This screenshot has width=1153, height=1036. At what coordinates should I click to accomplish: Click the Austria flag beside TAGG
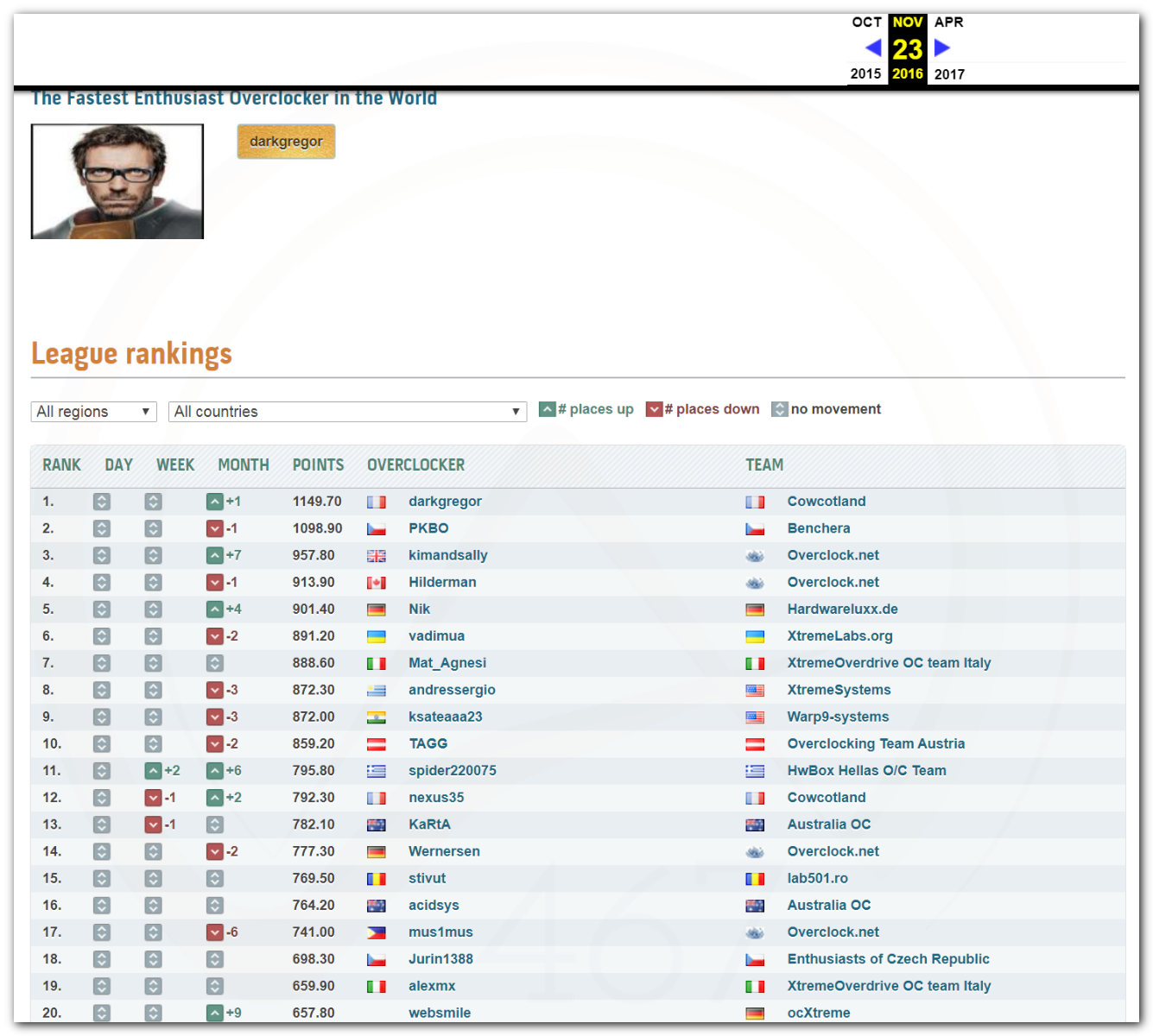coord(377,744)
